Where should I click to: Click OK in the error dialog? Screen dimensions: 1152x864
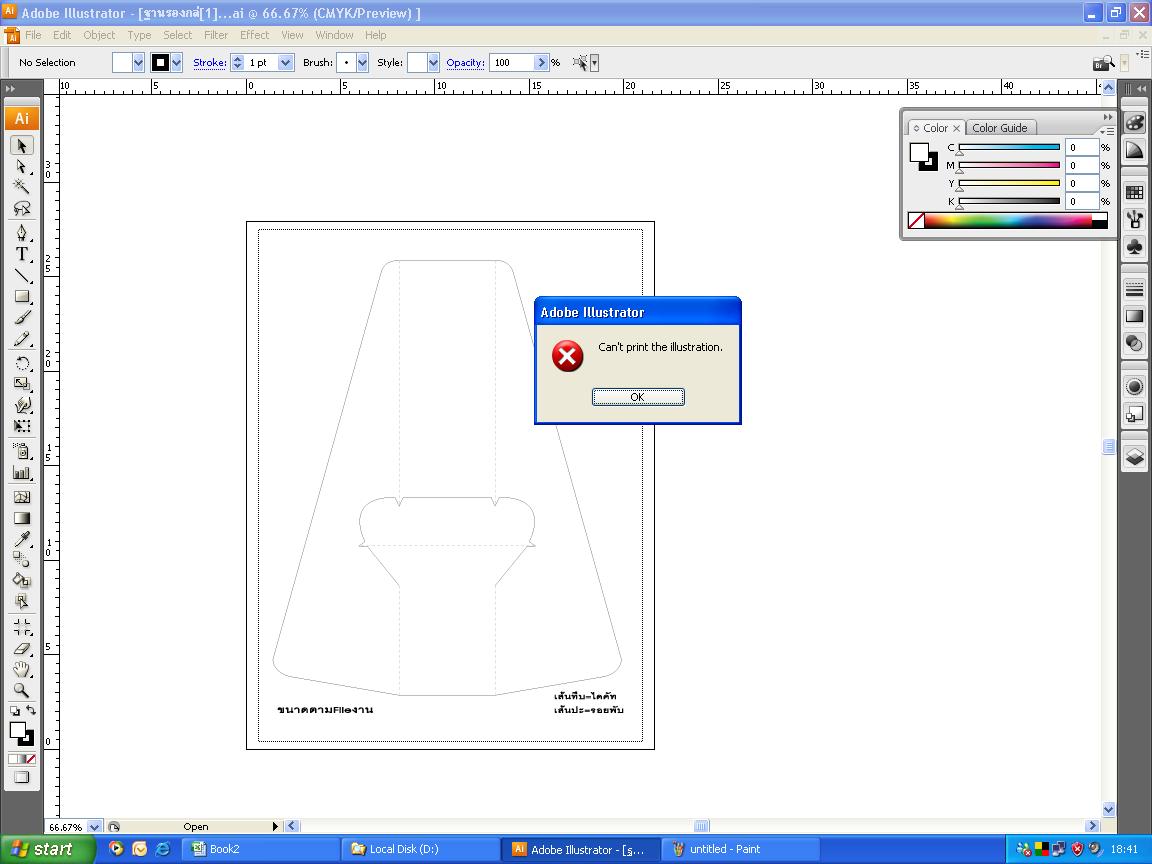tap(638, 397)
